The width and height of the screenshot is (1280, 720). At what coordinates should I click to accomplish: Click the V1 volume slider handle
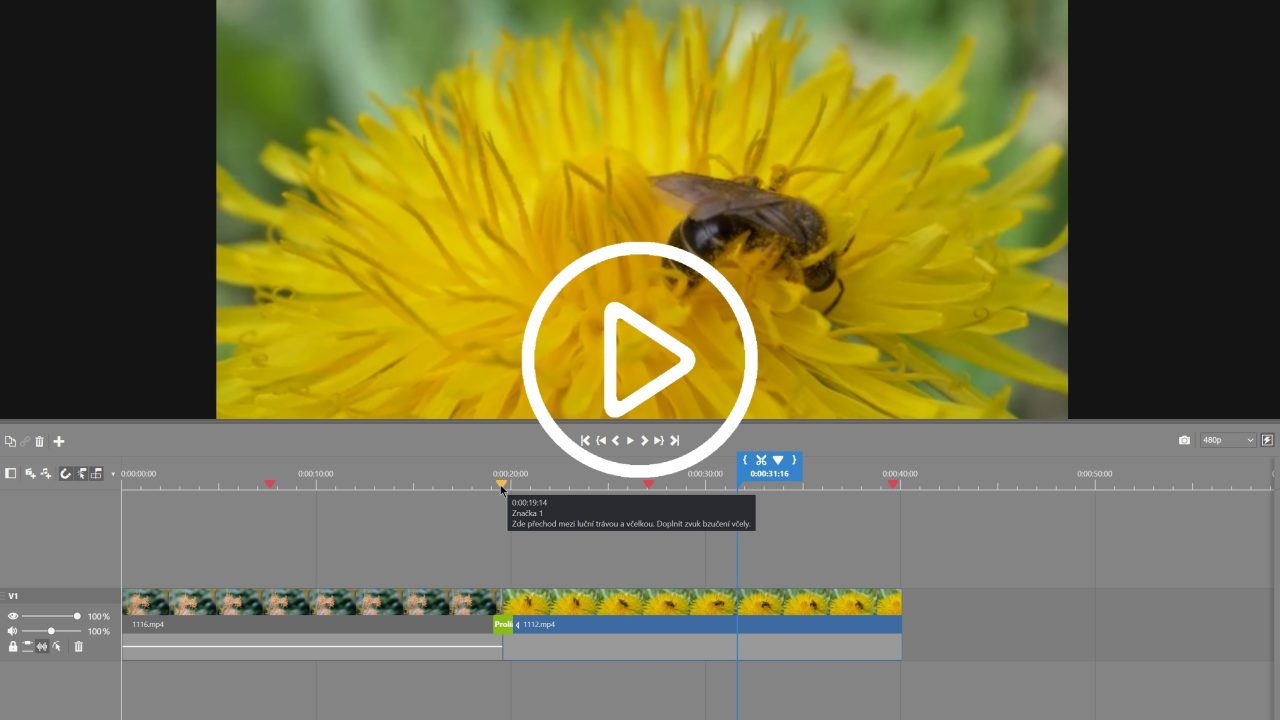(x=51, y=631)
